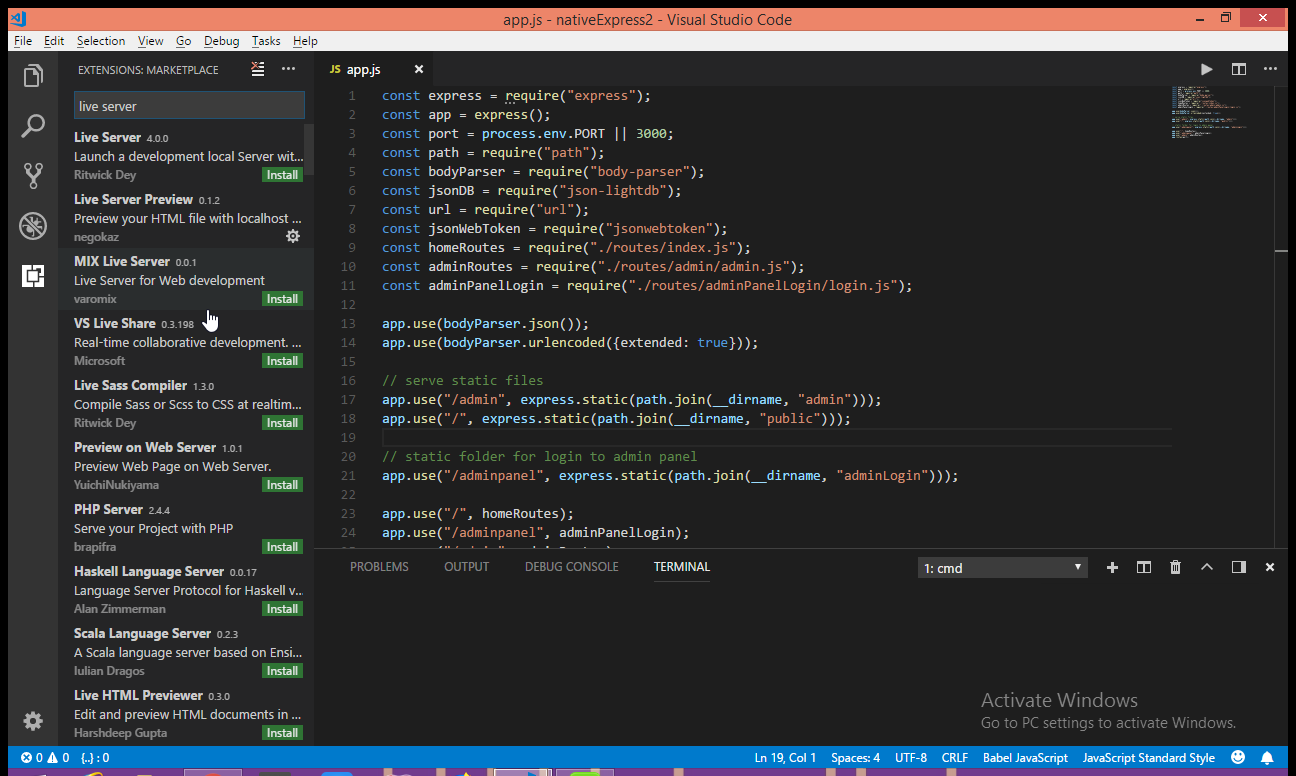1296x776 pixels.
Task: Open the File menu
Action: pyautogui.click(x=23, y=41)
